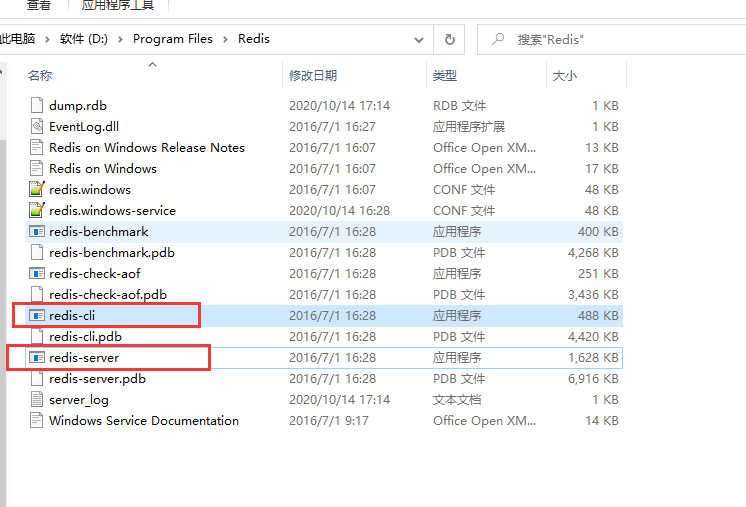Sort files by 修改日期 column
746x507 pixels.
pyautogui.click(x=313, y=76)
